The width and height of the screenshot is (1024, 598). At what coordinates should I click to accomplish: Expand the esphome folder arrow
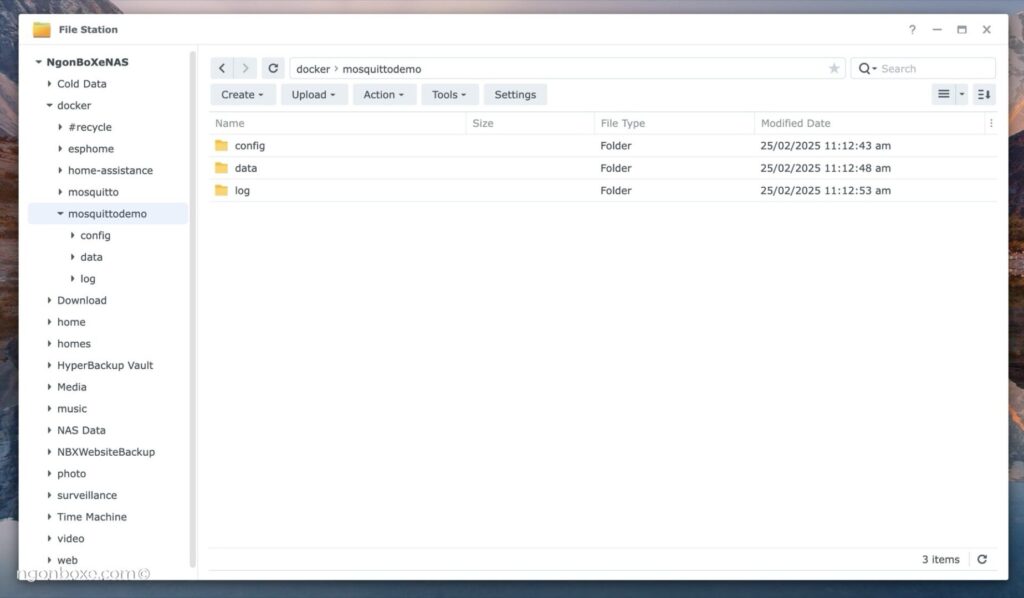(x=60, y=148)
